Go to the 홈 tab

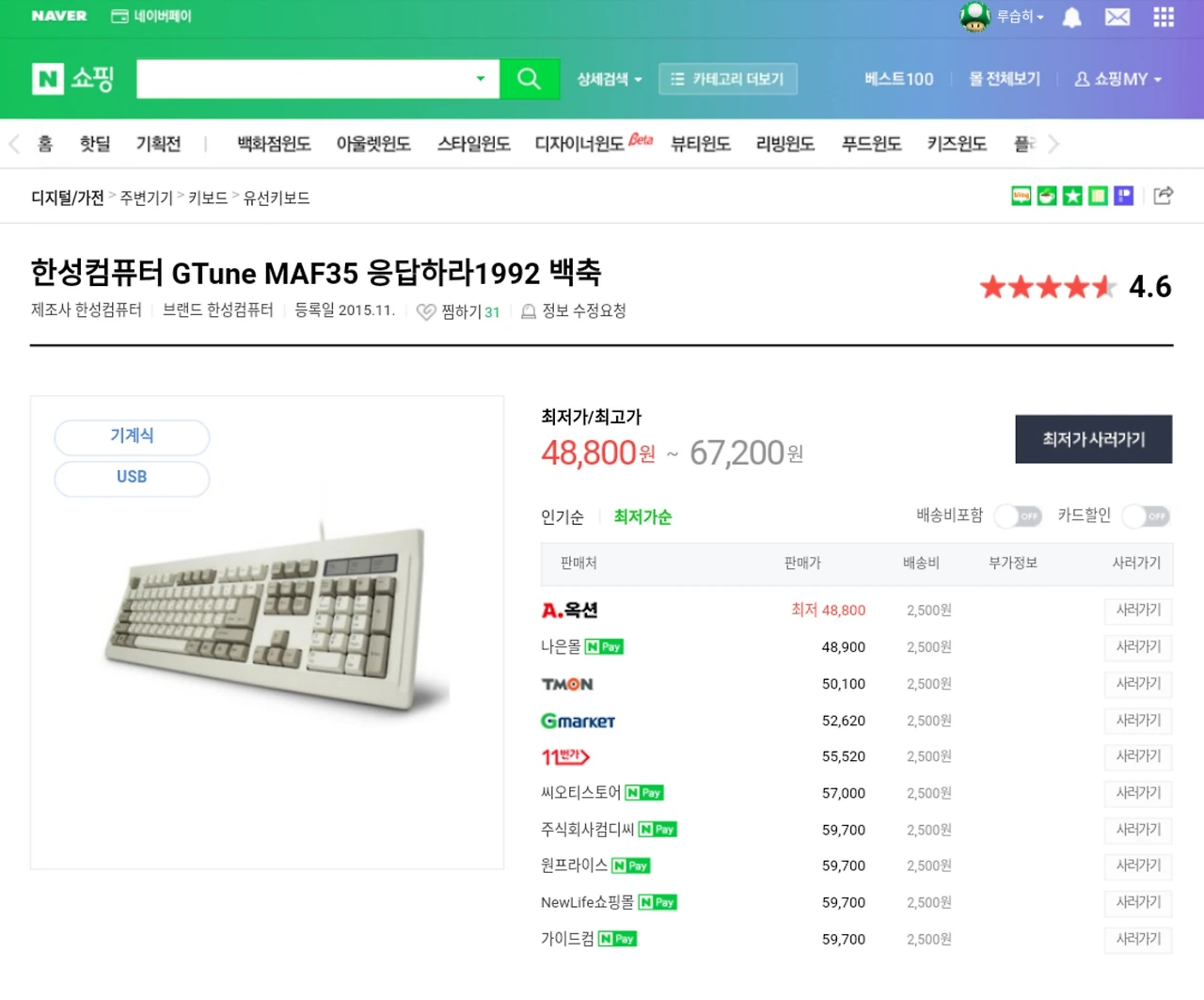tap(45, 144)
